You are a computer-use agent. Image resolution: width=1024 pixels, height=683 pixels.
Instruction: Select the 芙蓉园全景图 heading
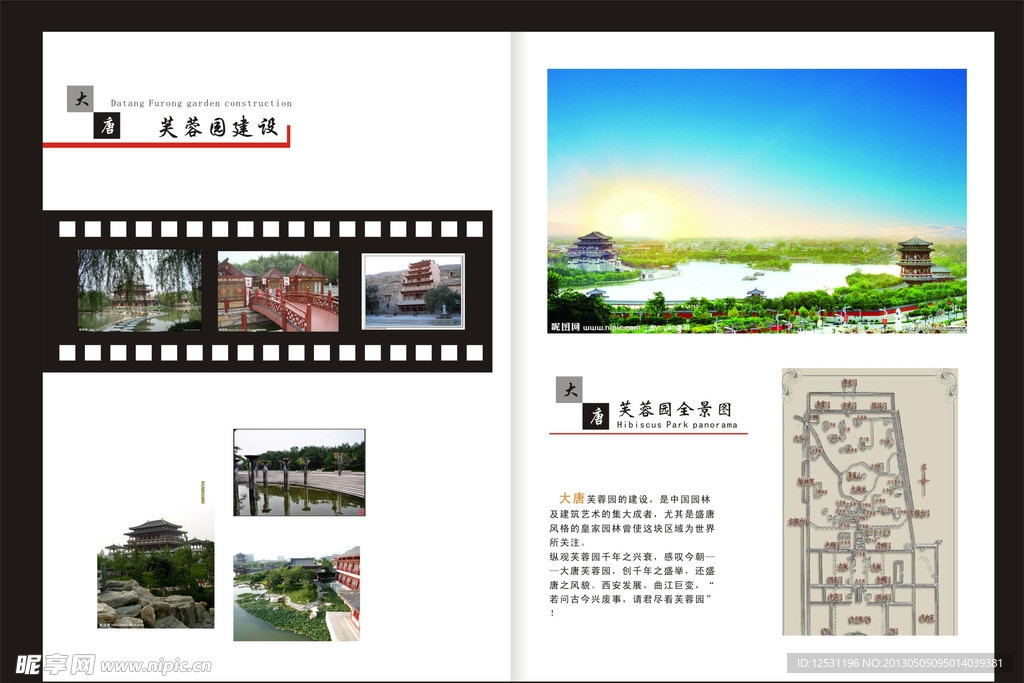(x=674, y=409)
